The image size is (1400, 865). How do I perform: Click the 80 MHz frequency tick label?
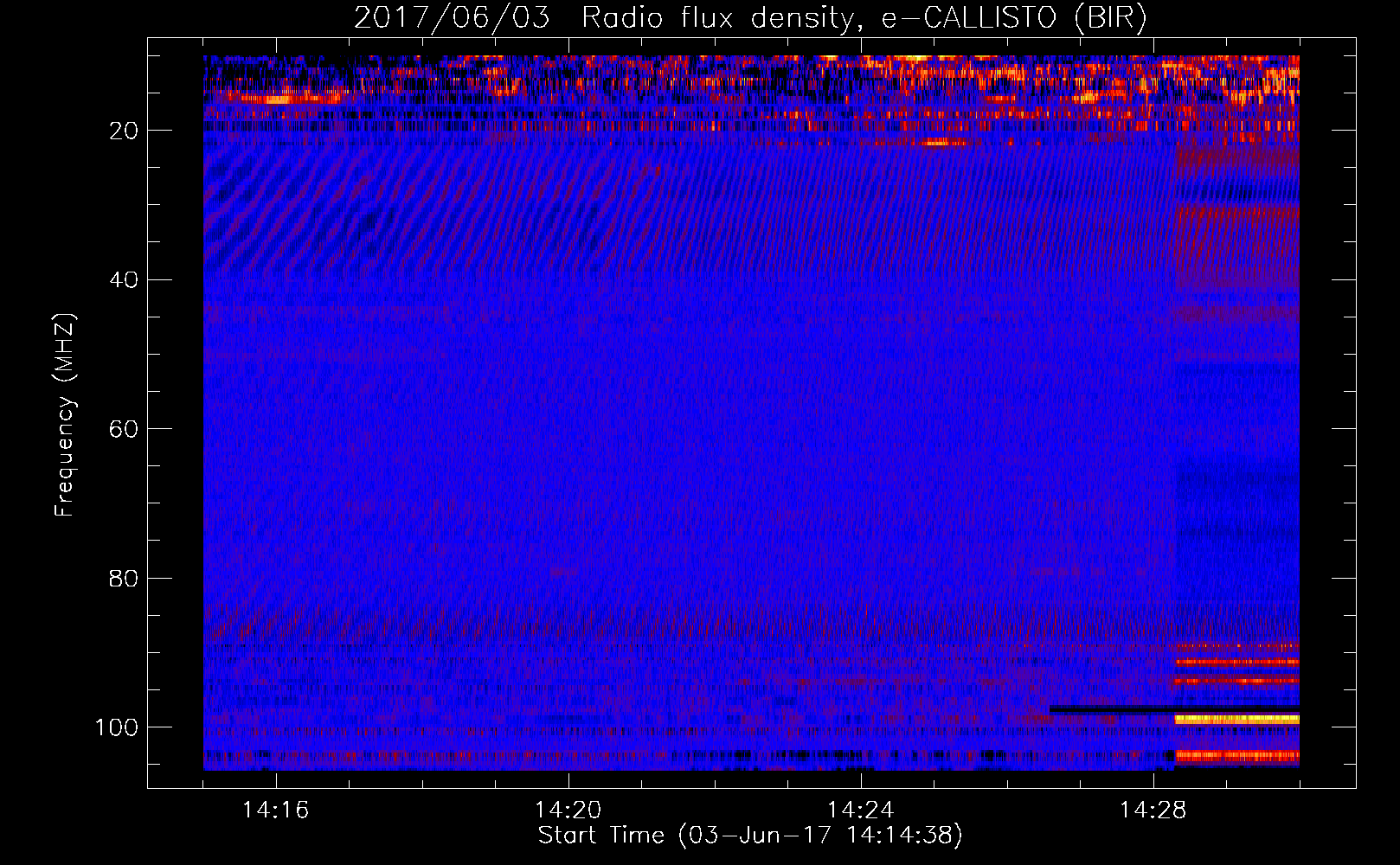tap(123, 578)
